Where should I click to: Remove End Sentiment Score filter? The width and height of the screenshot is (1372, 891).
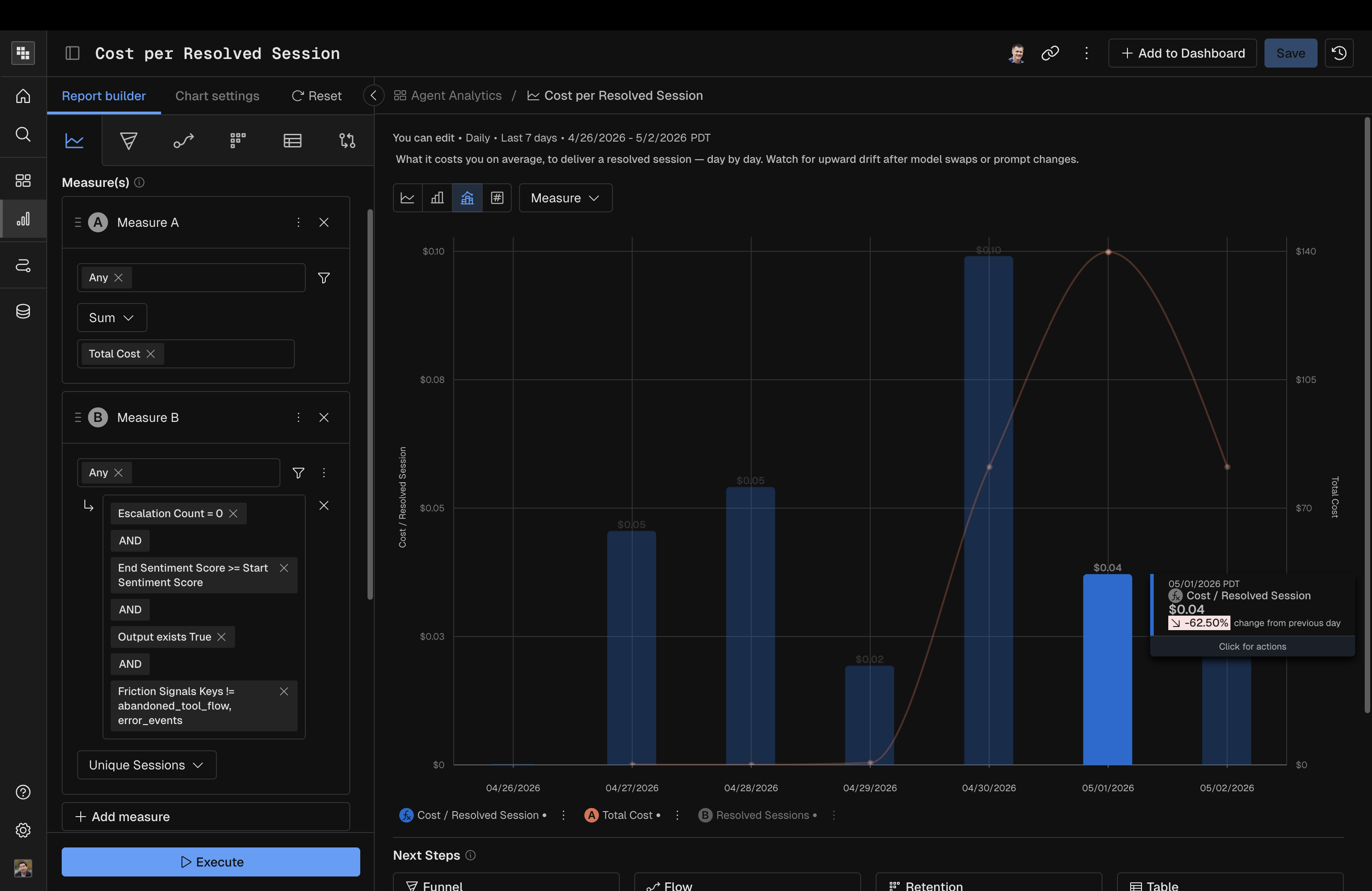284,568
